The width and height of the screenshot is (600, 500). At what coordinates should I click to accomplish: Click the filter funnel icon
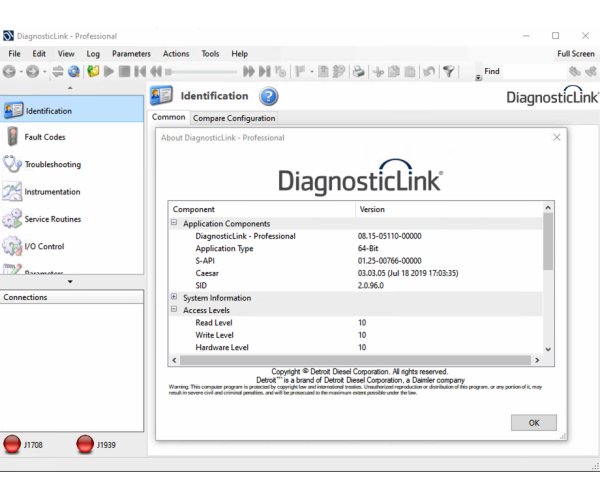pos(448,72)
